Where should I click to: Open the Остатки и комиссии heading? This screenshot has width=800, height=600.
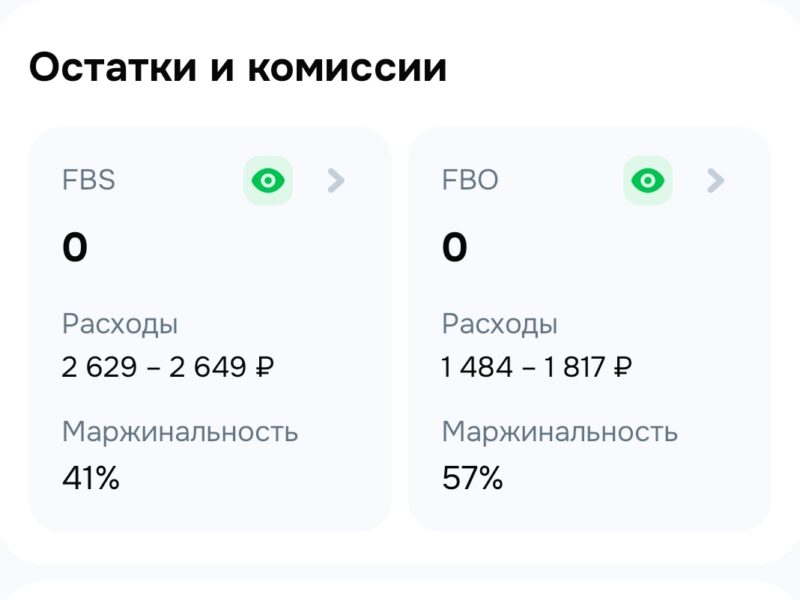[240, 66]
